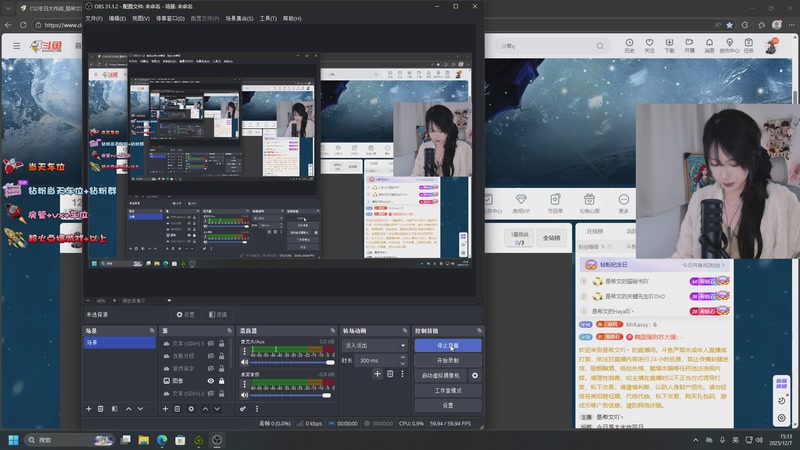Click the 设置 button in OBS controls panel
Viewport: 800px width, 450px height.
pyautogui.click(x=448, y=405)
